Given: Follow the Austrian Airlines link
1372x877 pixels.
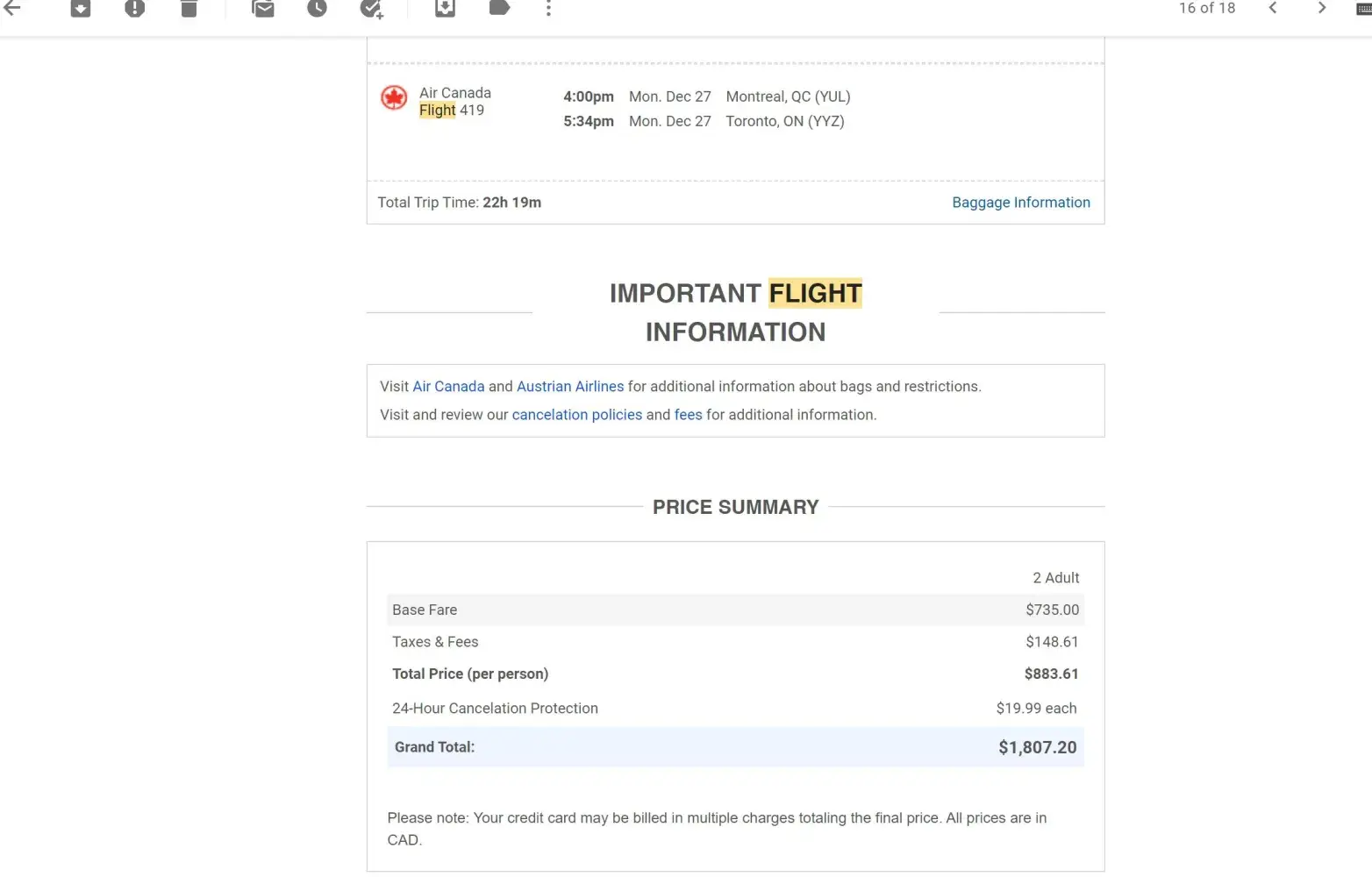Looking at the screenshot, I should coord(570,387).
